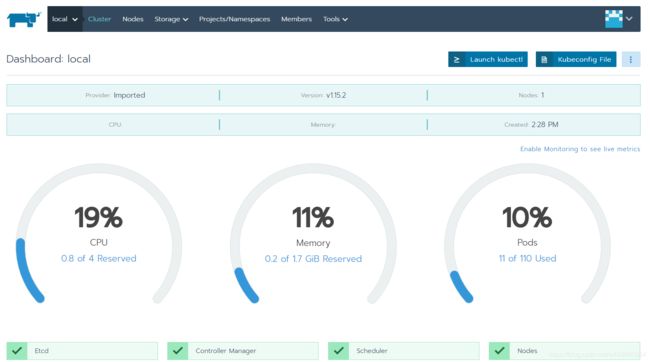Click the terminal icon on Launch kubectl
Screen dimensions: 650x362
(x=456, y=59)
